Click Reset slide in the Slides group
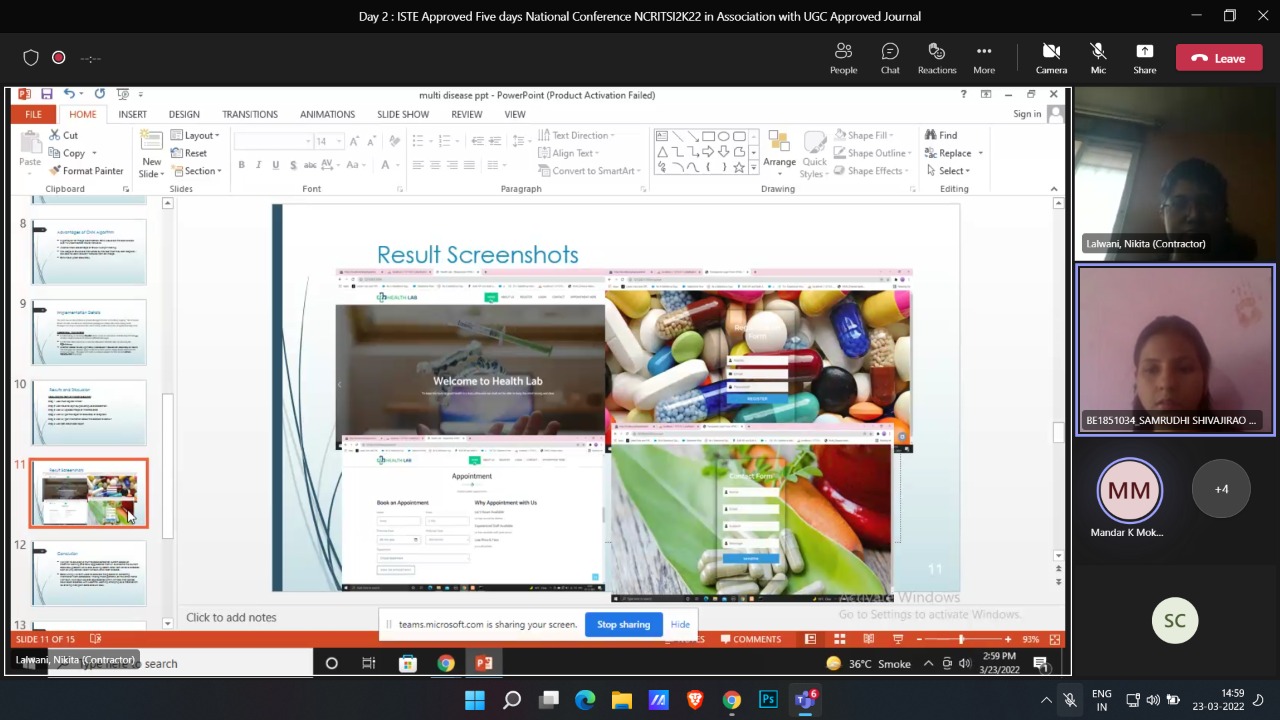 click(189, 153)
